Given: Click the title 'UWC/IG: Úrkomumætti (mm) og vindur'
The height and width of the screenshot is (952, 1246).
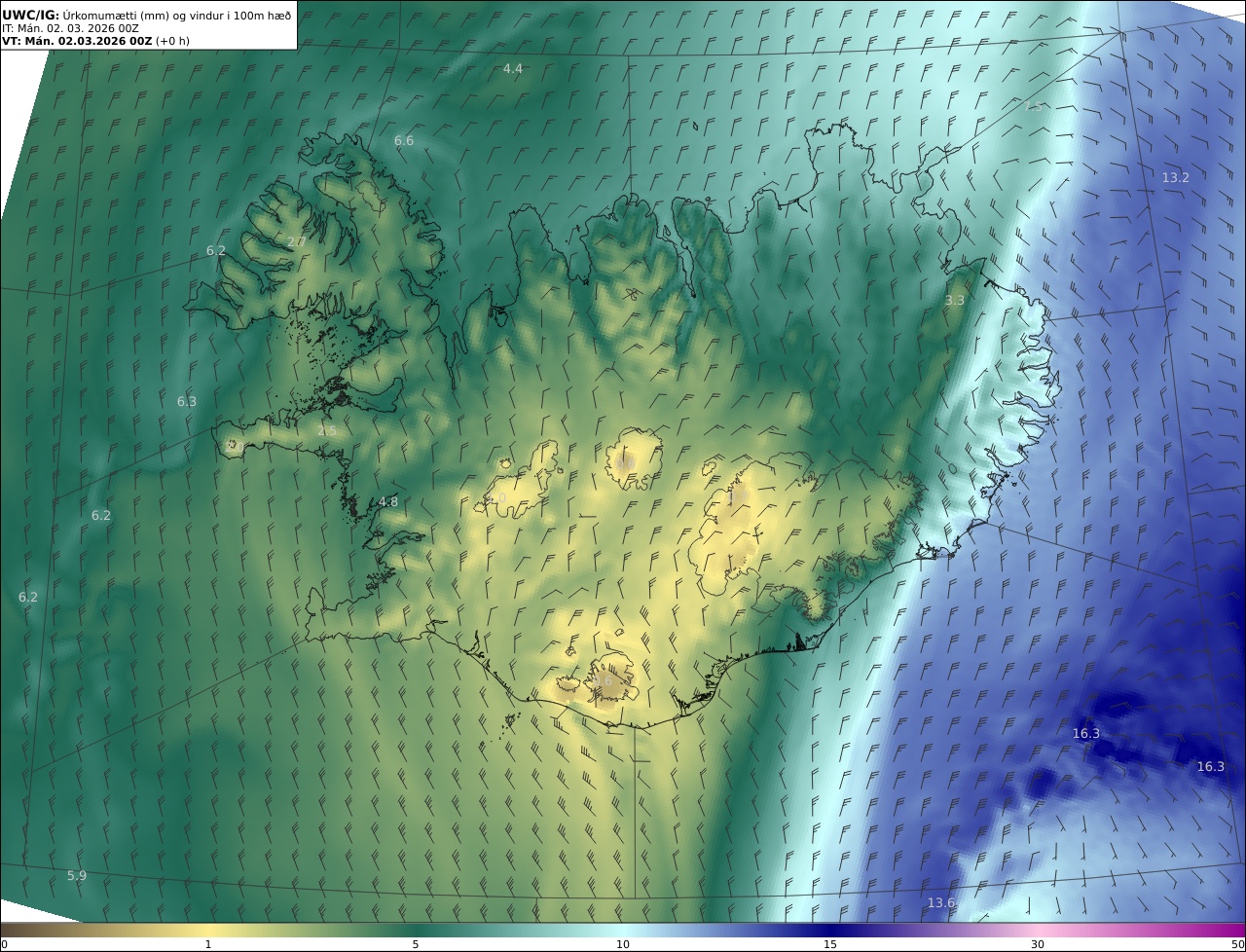Looking at the screenshot, I should pyautogui.click(x=146, y=15).
